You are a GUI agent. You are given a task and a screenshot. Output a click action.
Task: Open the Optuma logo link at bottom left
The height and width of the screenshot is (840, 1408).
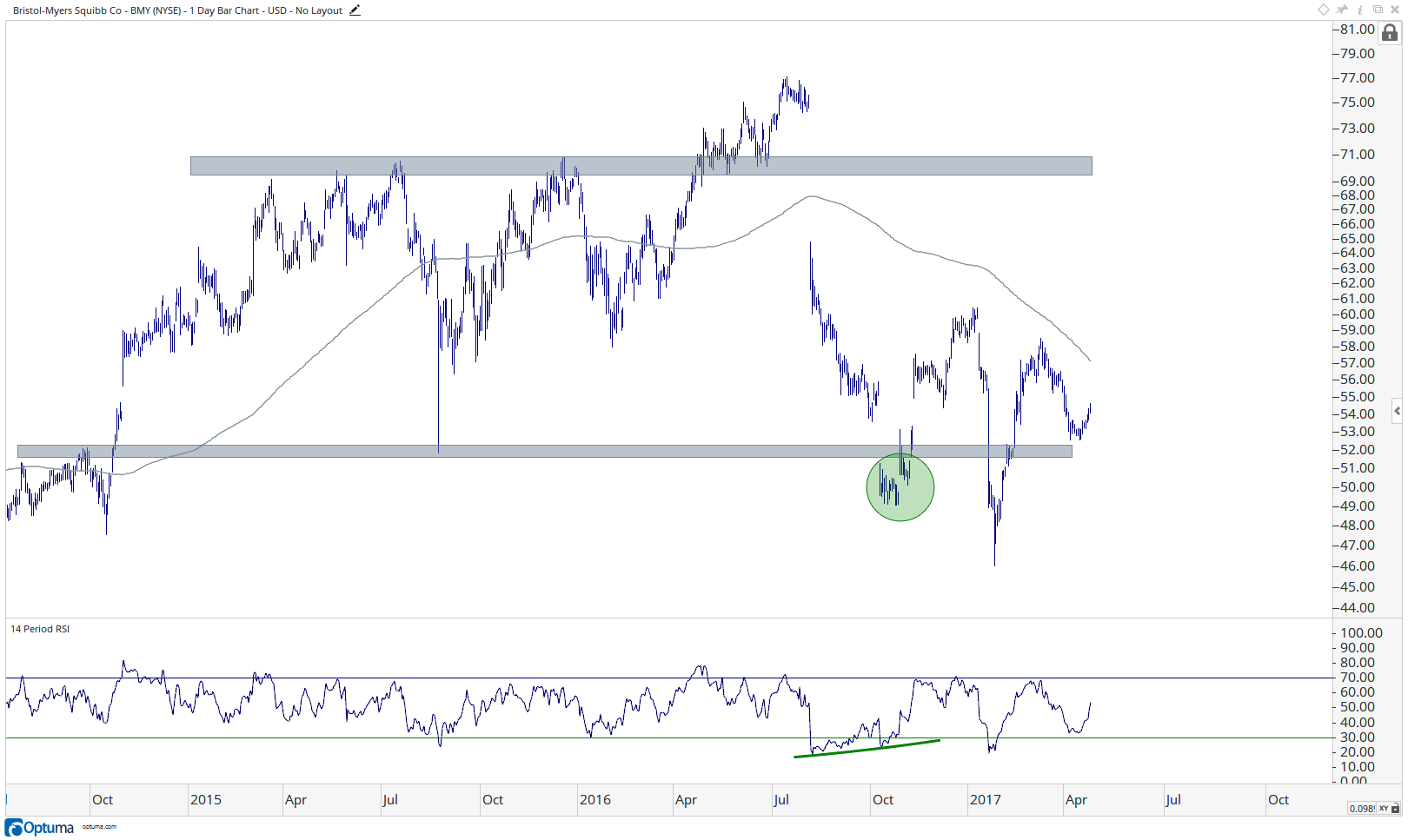point(39,828)
